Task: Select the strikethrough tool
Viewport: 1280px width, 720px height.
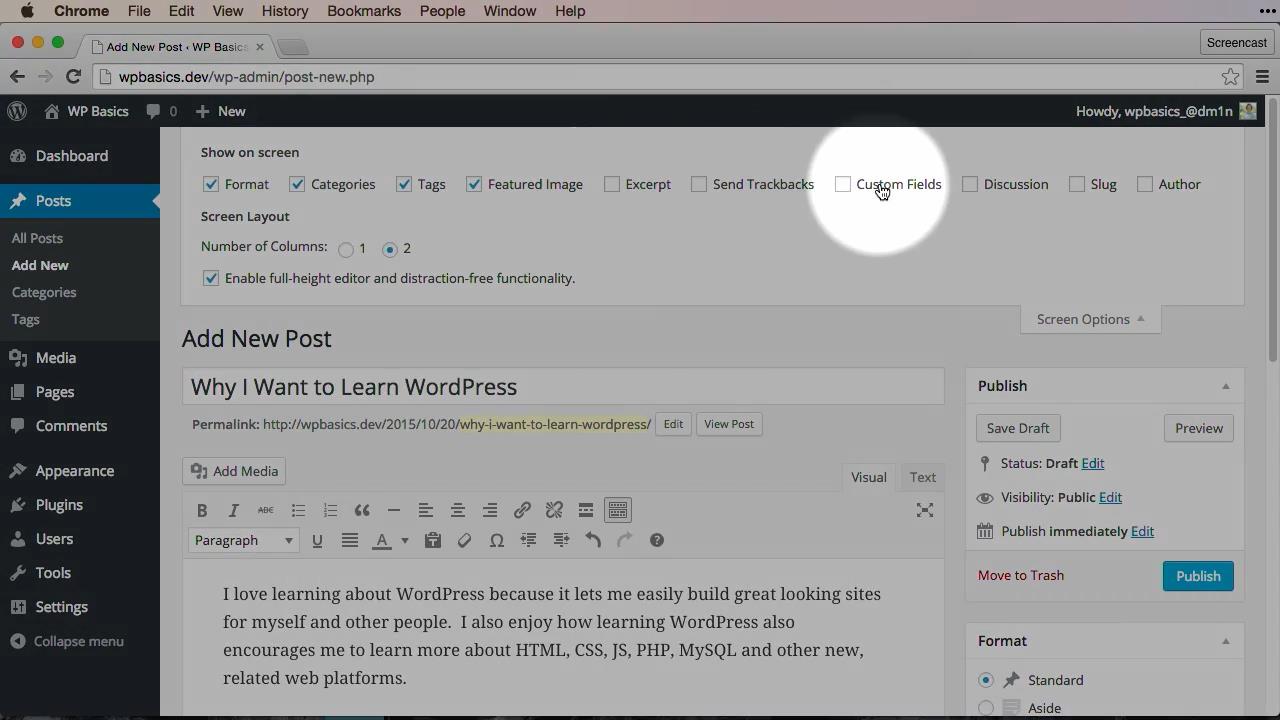Action: (x=265, y=510)
